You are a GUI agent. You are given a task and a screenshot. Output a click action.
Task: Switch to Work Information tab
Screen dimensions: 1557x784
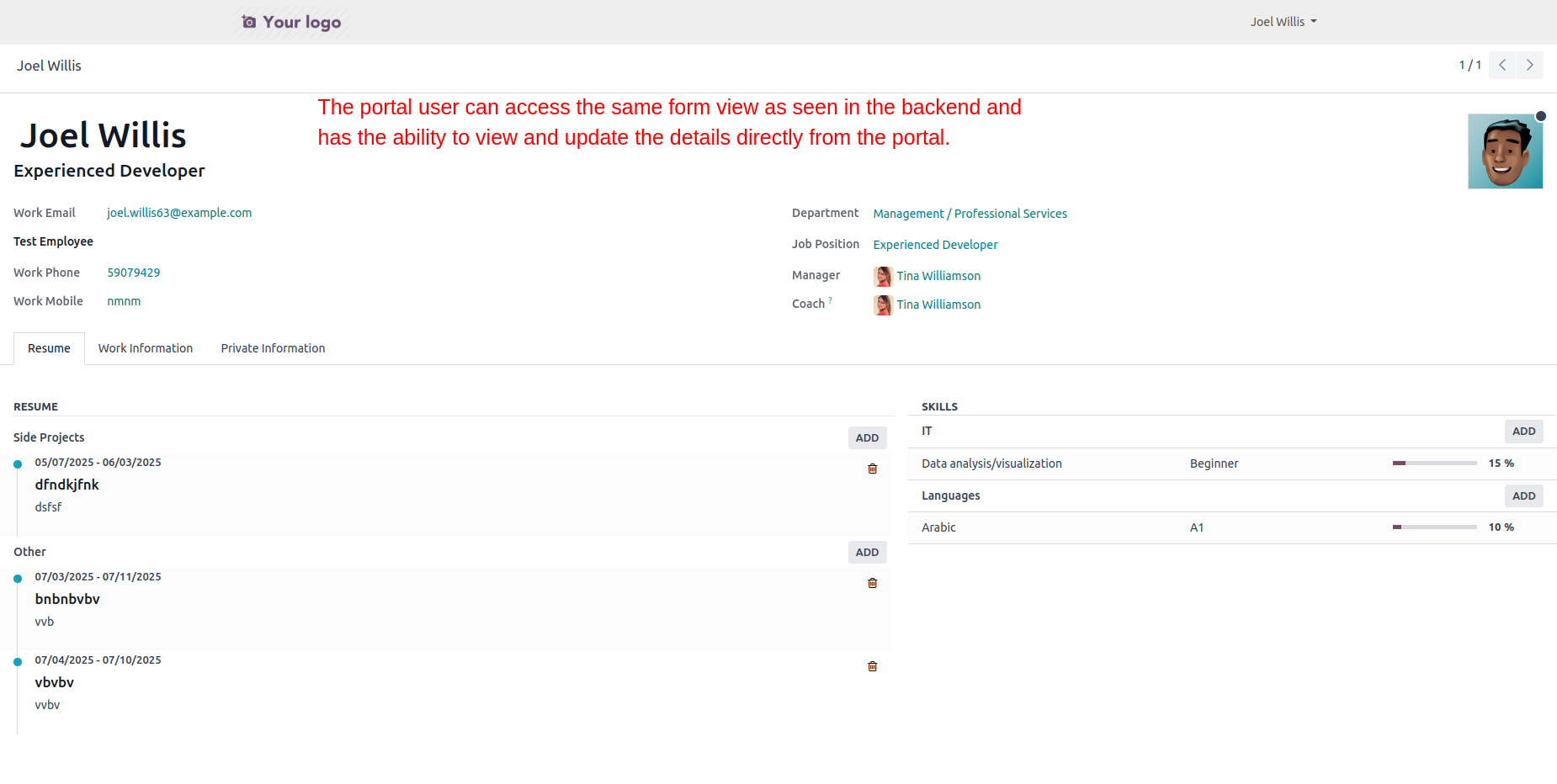click(x=146, y=348)
